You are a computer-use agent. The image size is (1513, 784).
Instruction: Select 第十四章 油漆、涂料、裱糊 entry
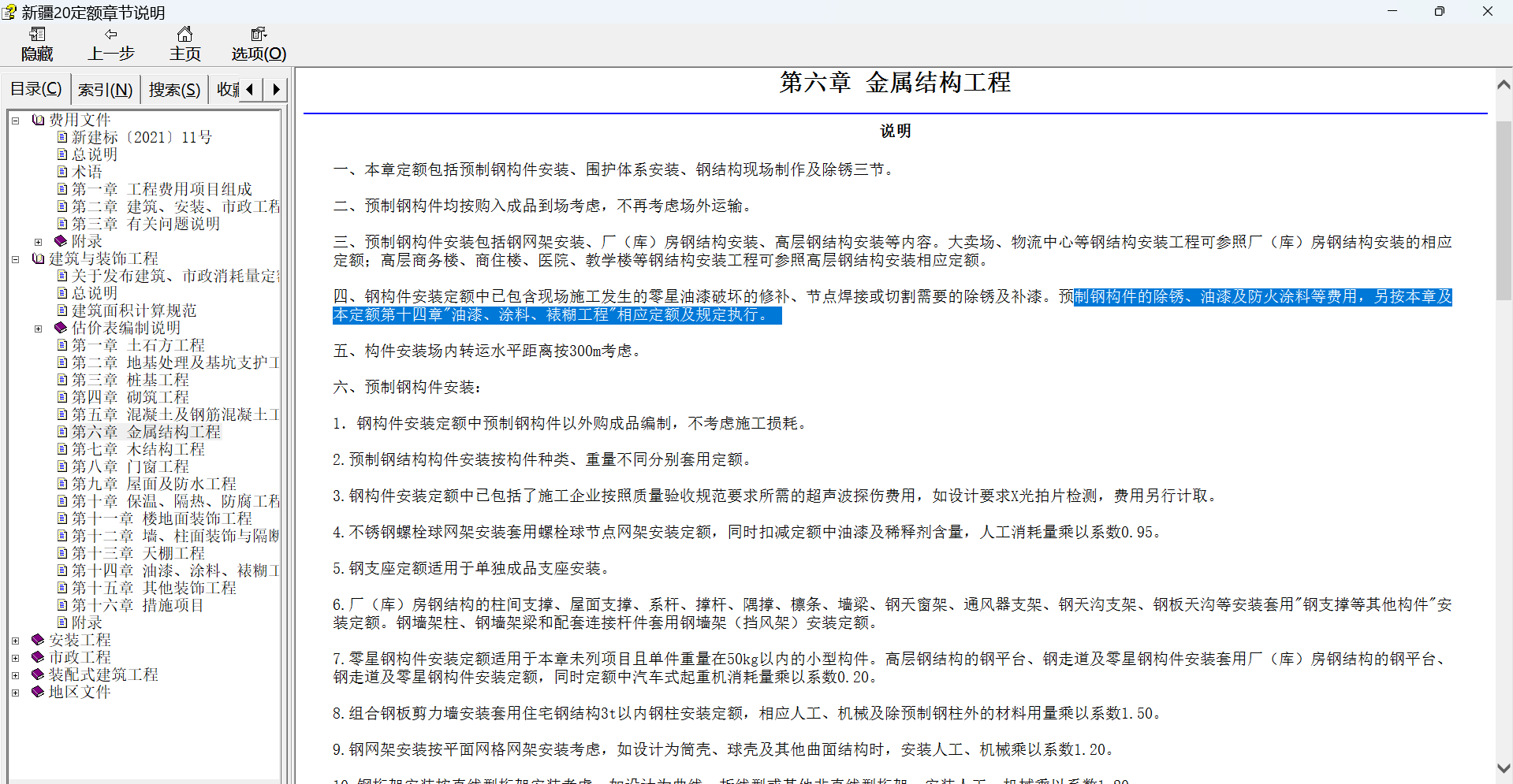[175, 570]
